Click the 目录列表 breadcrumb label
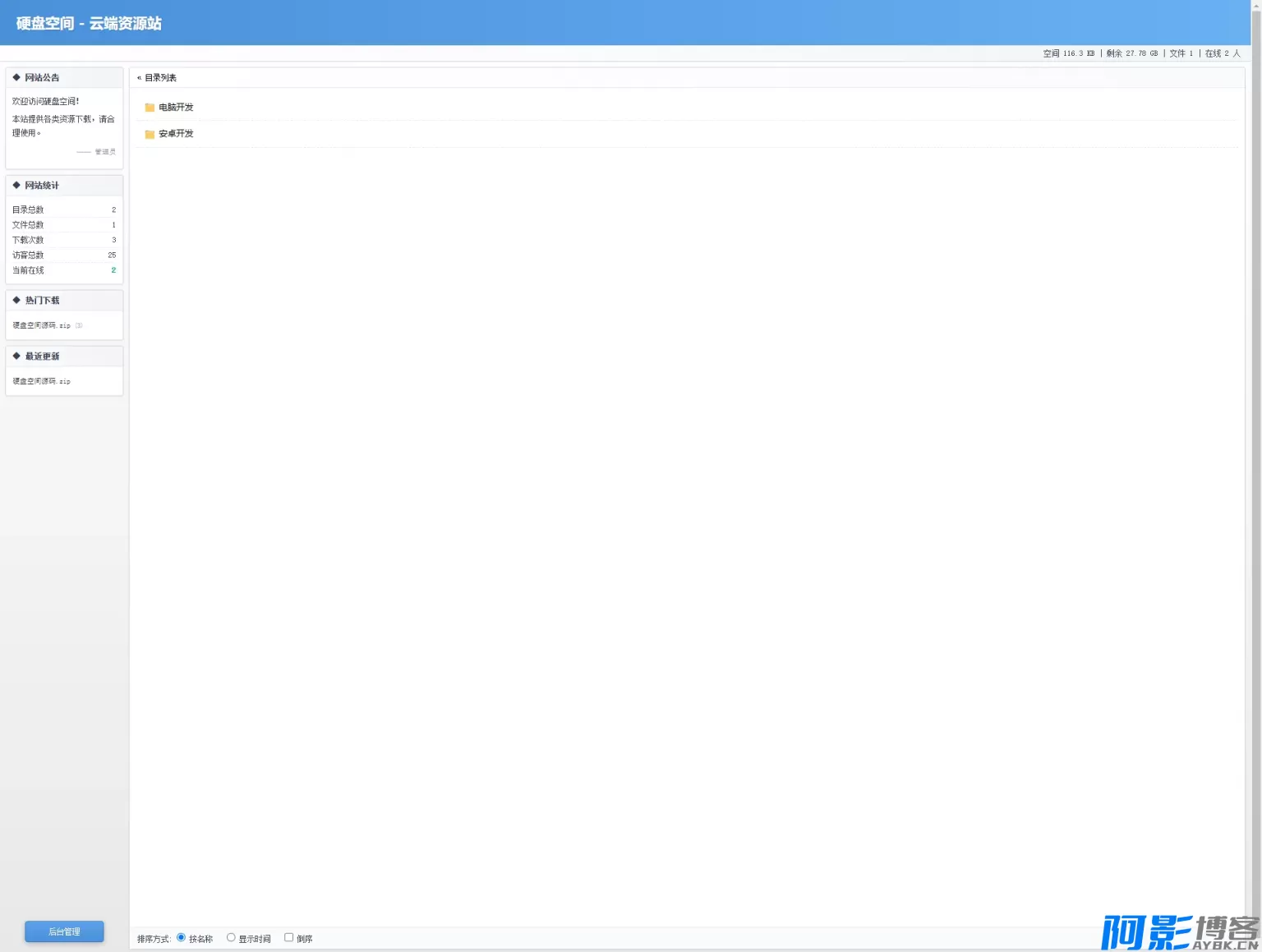 (x=161, y=78)
